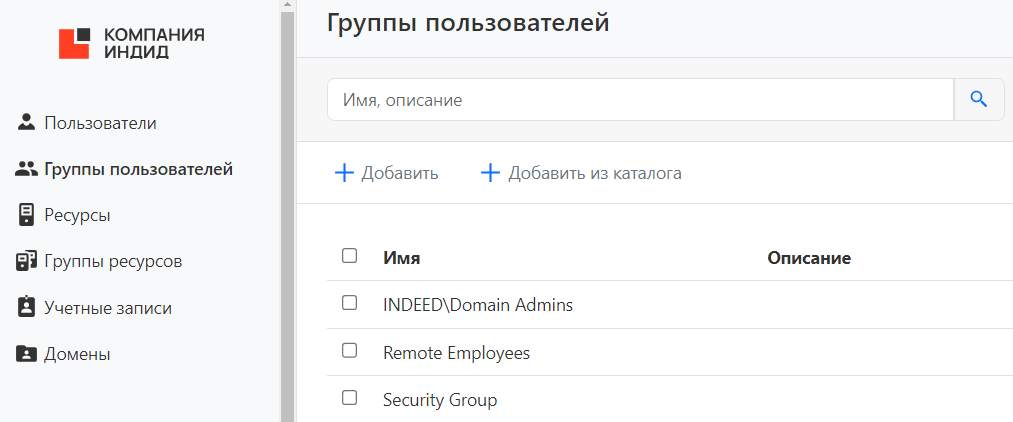Click Добавить из каталога button
The width and height of the screenshot is (1013, 422).
point(581,173)
